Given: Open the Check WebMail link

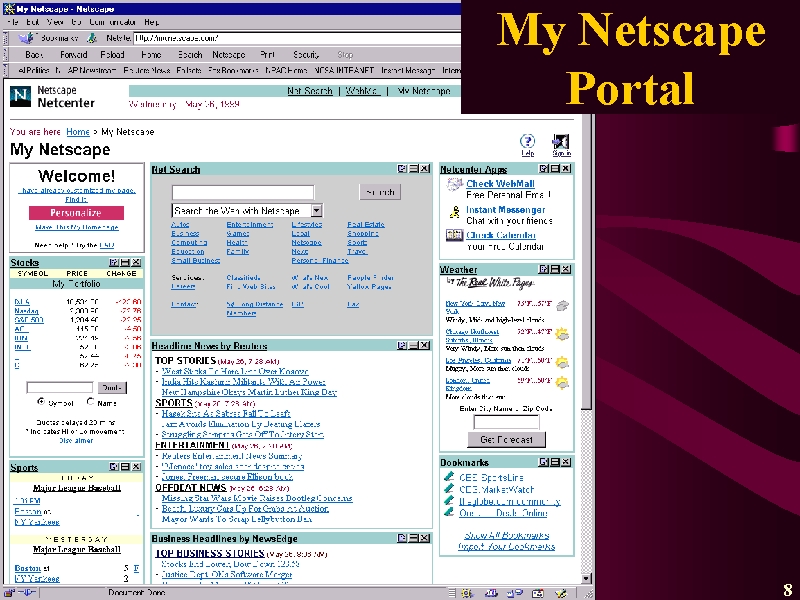Looking at the screenshot, I should (x=500, y=184).
